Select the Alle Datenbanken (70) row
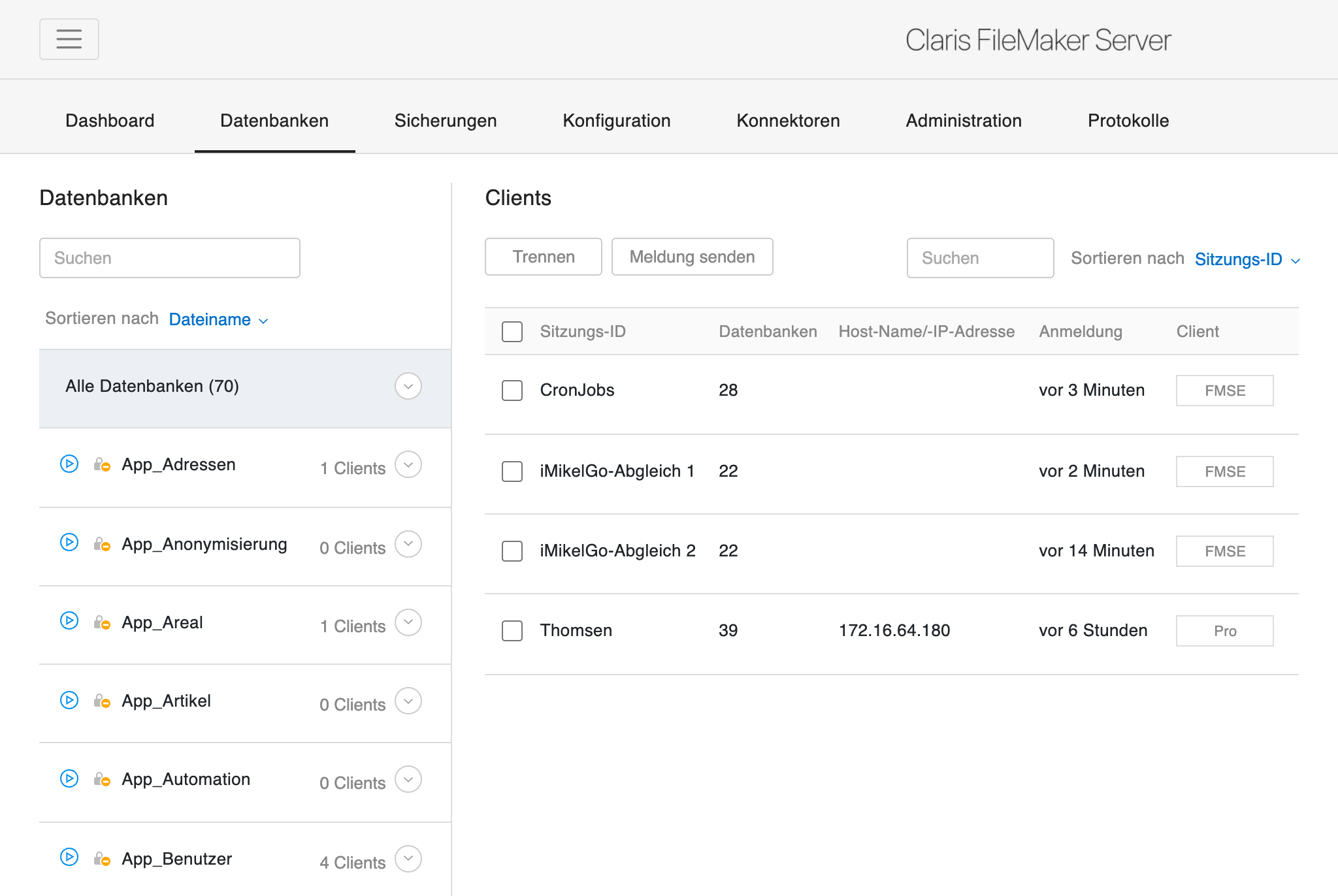The height and width of the screenshot is (896, 1338). coord(245,389)
